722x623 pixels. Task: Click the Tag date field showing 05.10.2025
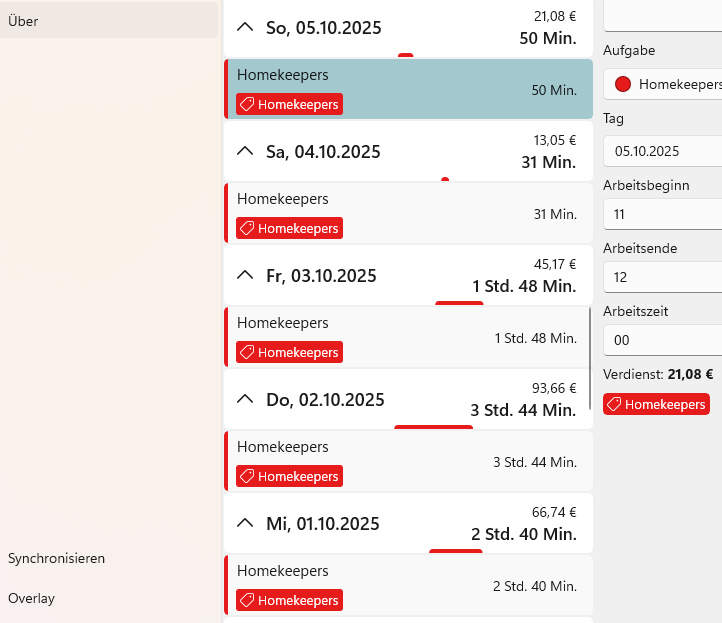pyautogui.click(x=661, y=151)
